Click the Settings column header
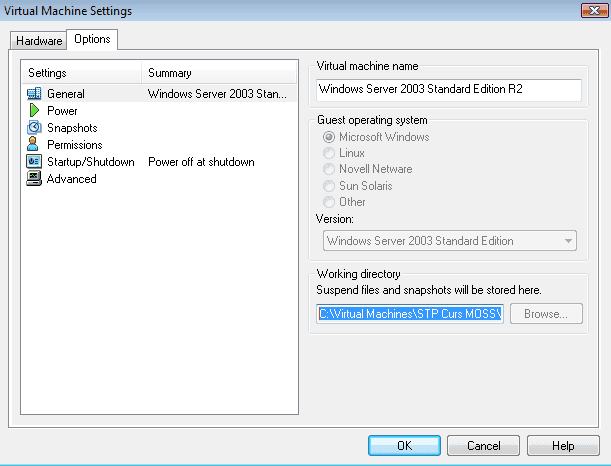This screenshot has height=466, width=611. (81, 73)
